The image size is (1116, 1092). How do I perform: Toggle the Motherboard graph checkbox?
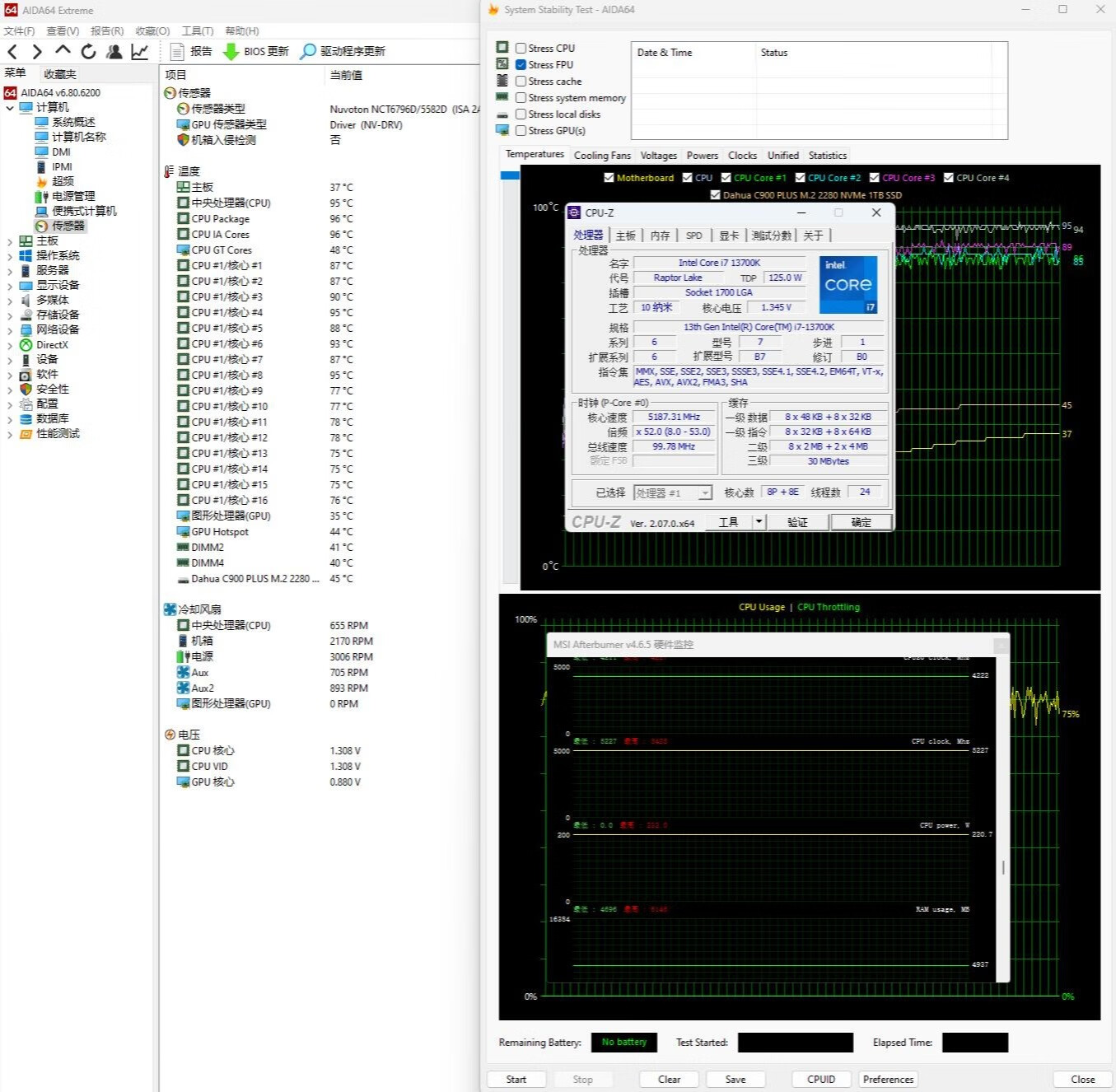(609, 178)
